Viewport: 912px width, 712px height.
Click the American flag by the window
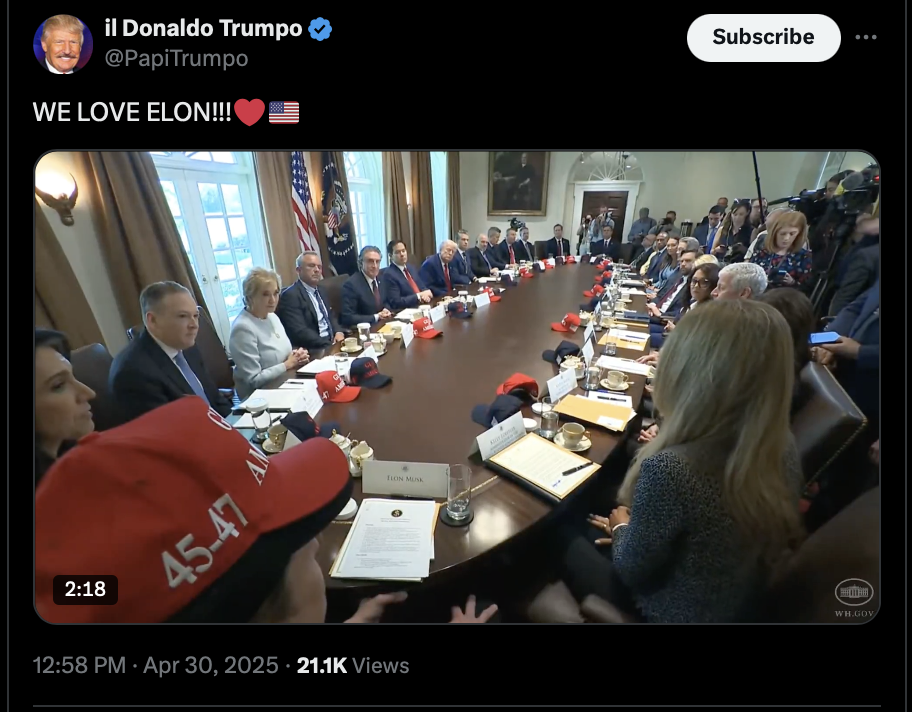304,201
